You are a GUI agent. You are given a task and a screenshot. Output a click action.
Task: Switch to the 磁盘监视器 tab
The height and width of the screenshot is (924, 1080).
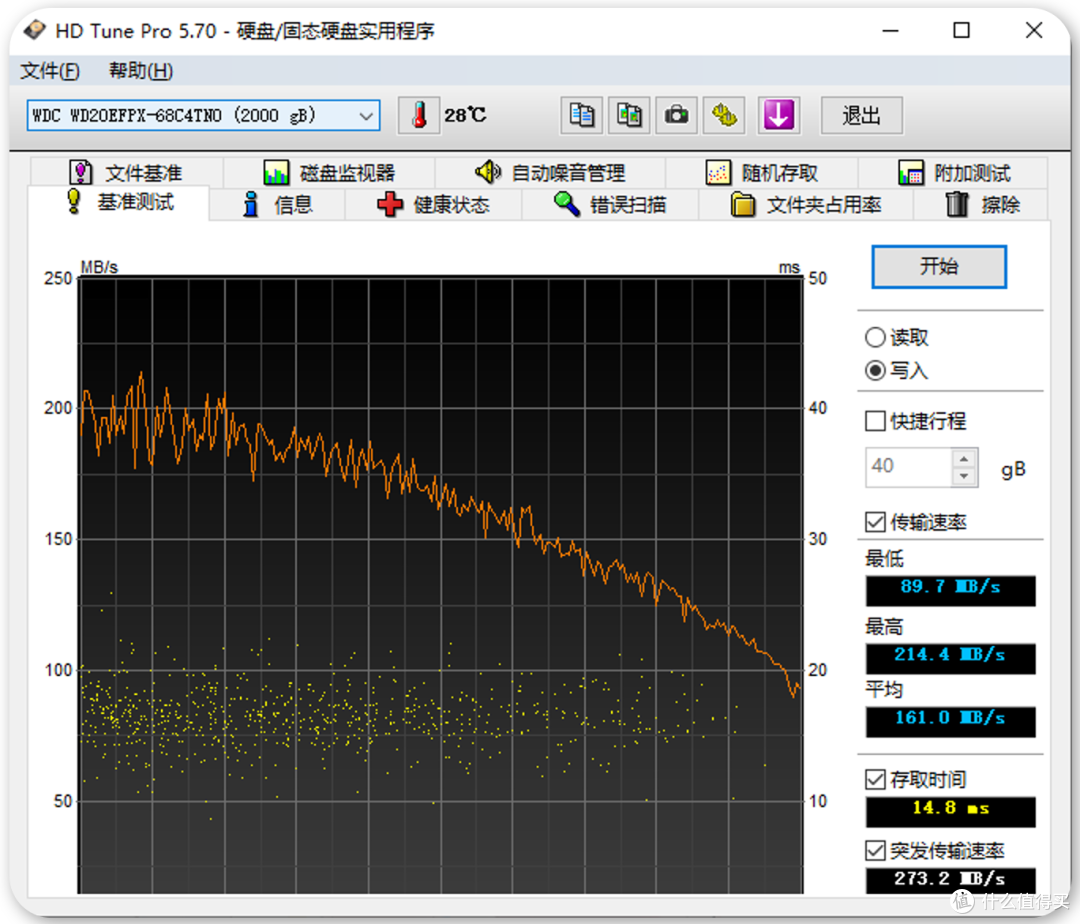coord(329,172)
